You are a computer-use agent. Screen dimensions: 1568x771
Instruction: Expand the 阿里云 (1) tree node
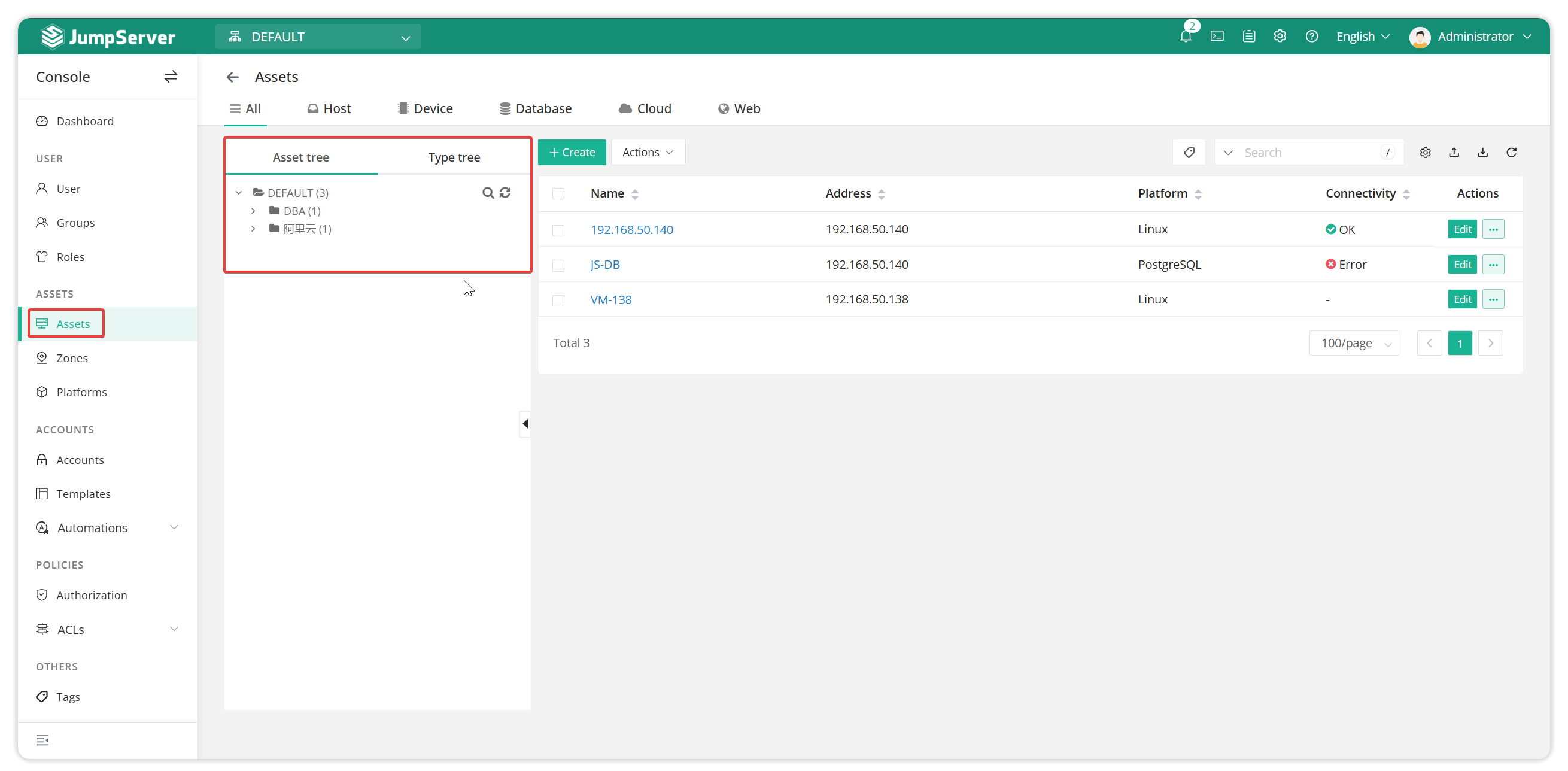coord(253,229)
